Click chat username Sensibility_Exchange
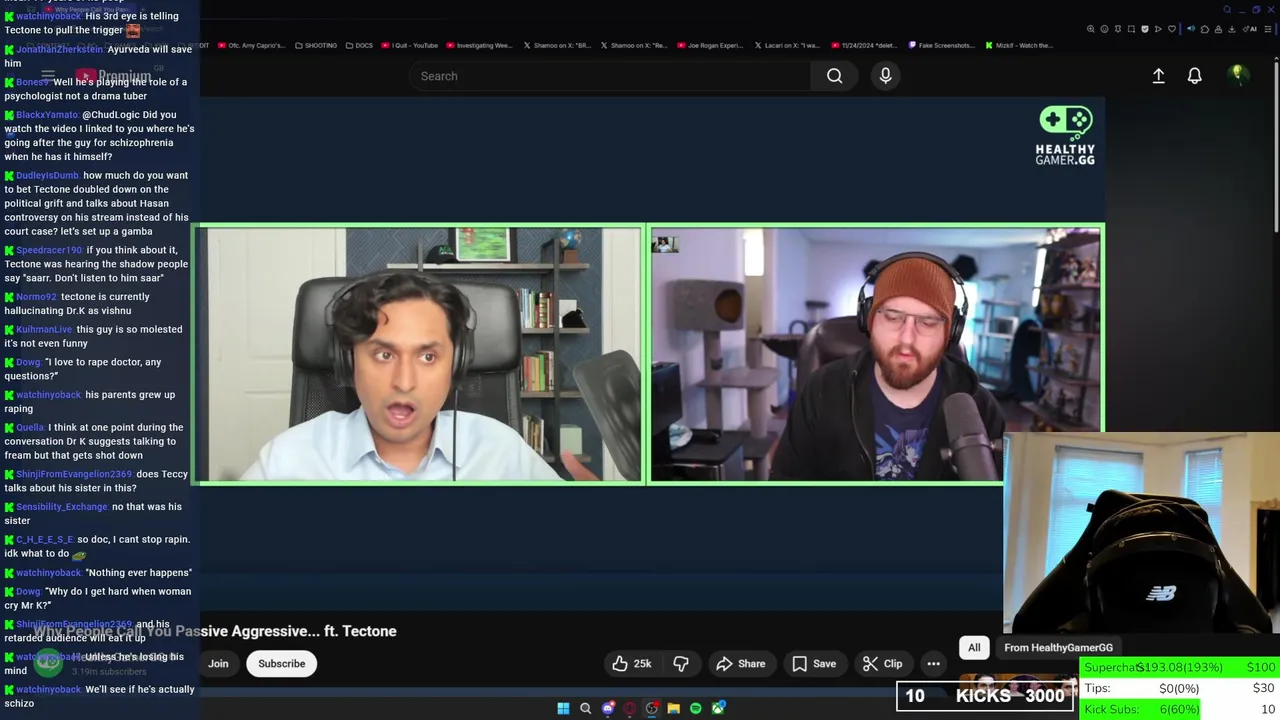 pyautogui.click(x=62, y=507)
